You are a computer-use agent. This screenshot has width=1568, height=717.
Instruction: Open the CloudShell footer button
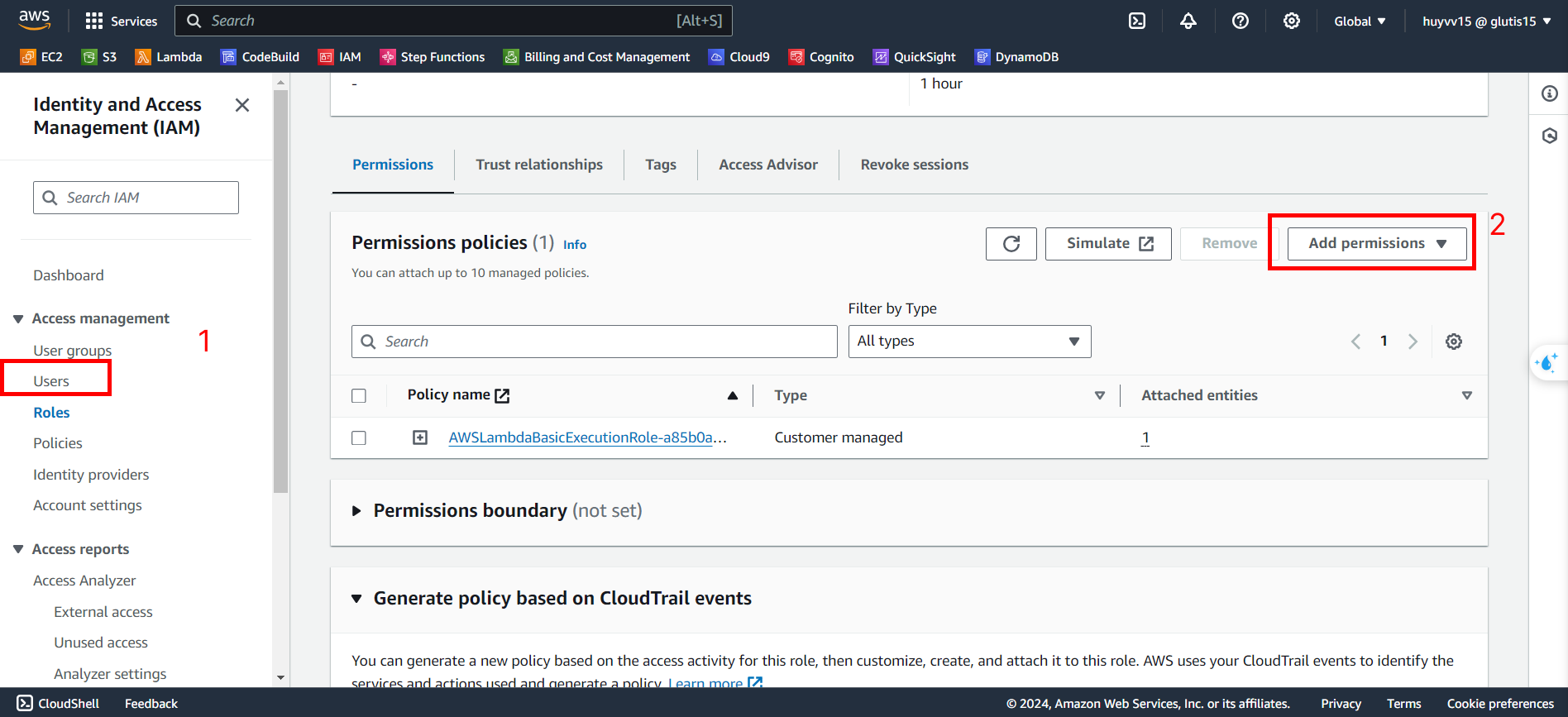59,704
